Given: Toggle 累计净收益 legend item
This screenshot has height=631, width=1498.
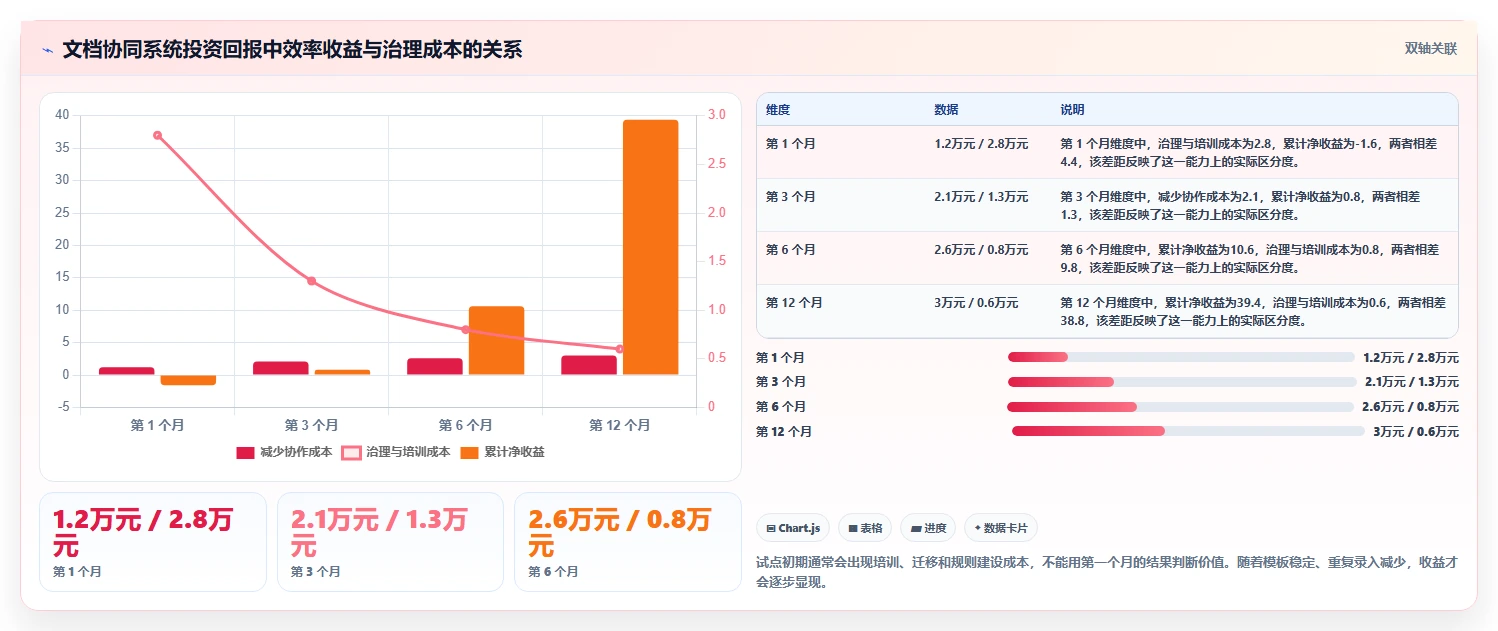Looking at the screenshot, I should click(x=502, y=452).
